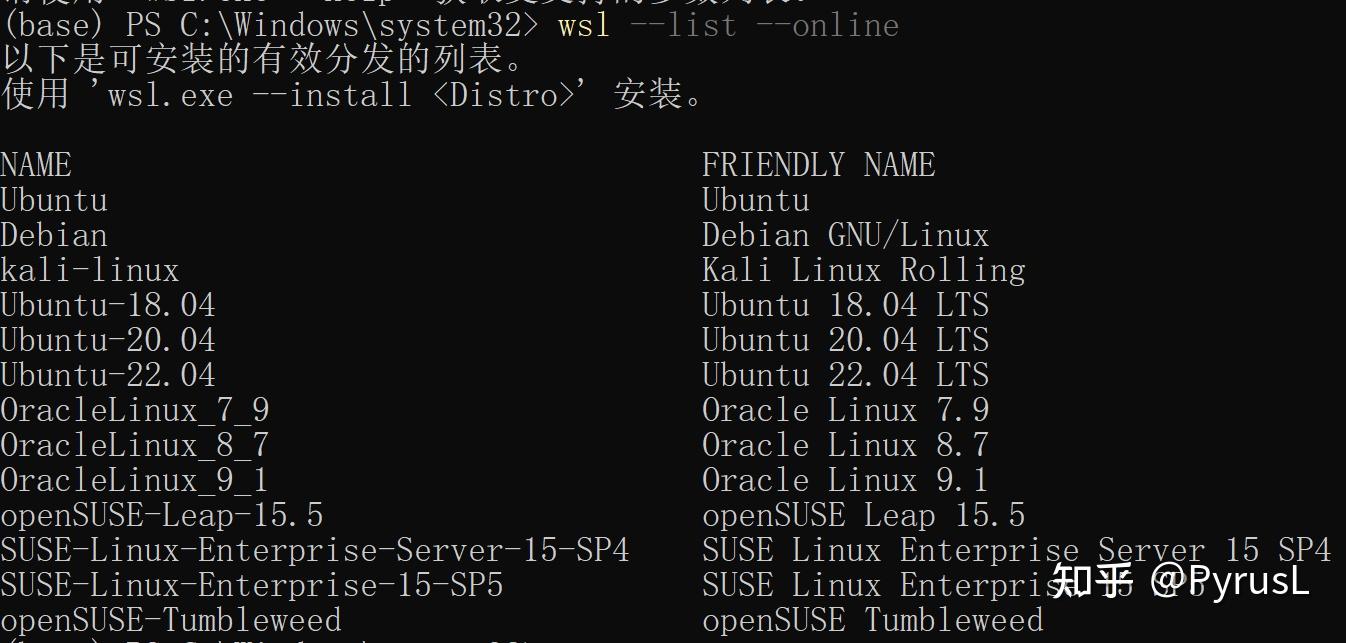The height and width of the screenshot is (643, 1346).
Task: Click 'Debian' in the NAME column
Action: (54, 235)
